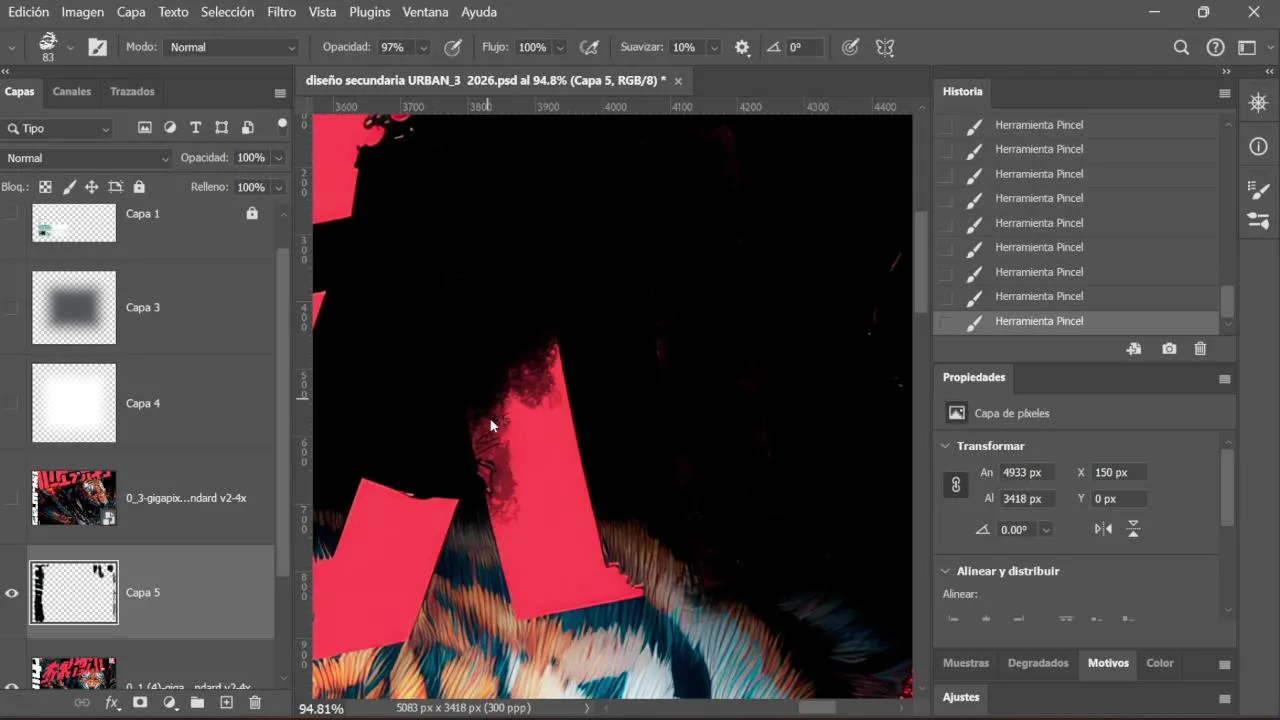1280x720 pixels.
Task: Switch to the Degradados tab
Action: tap(1038, 663)
